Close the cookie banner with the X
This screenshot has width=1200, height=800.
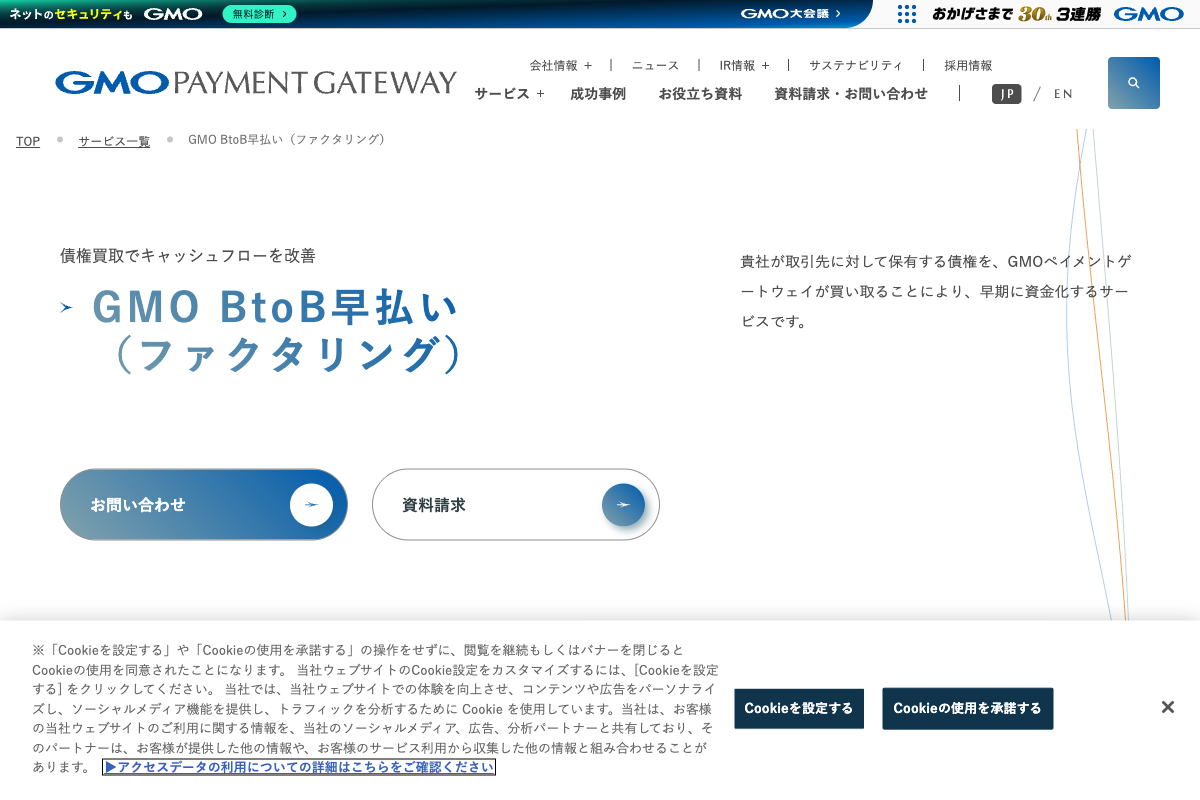tap(1167, 707)
